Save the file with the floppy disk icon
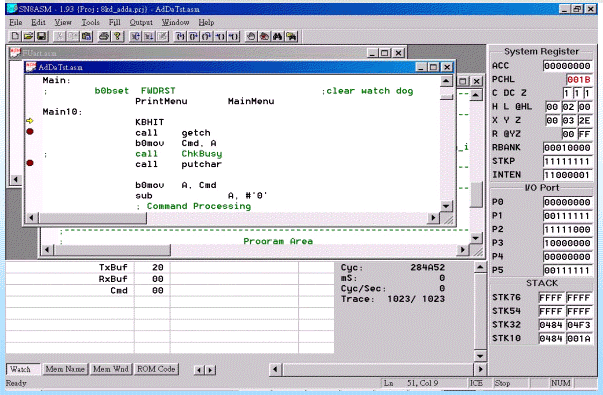The image size is (603, 395). pos(42,36)
